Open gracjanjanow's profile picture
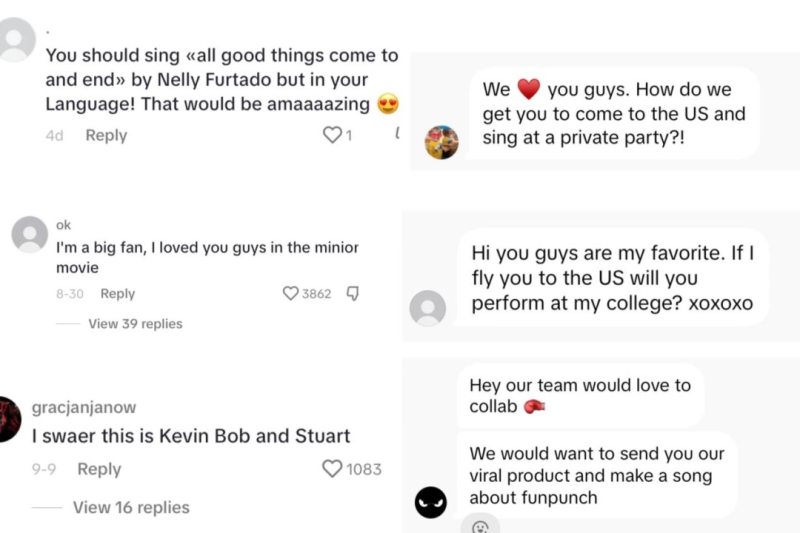The image size is (800, 533). click(10, 420)
